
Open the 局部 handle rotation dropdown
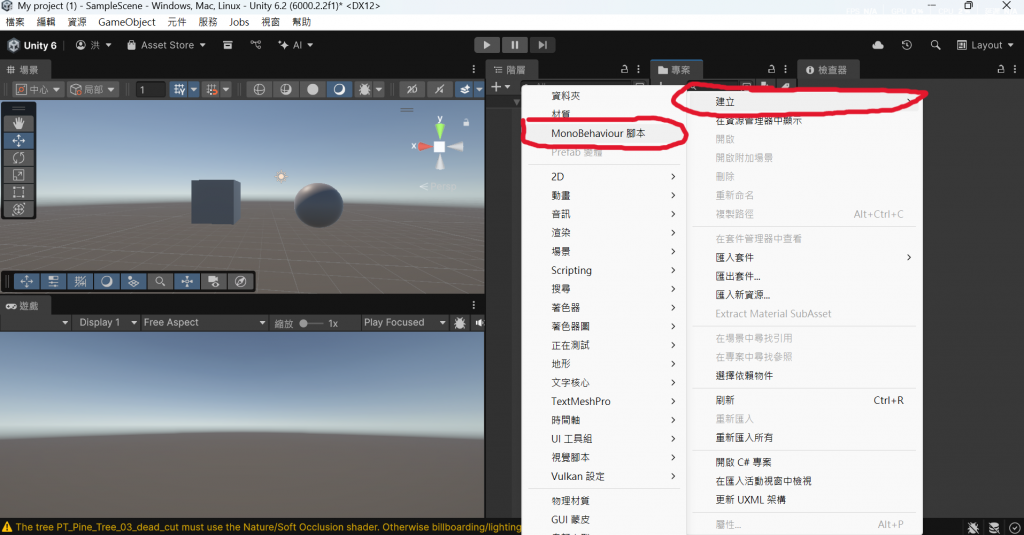(93, 89)
